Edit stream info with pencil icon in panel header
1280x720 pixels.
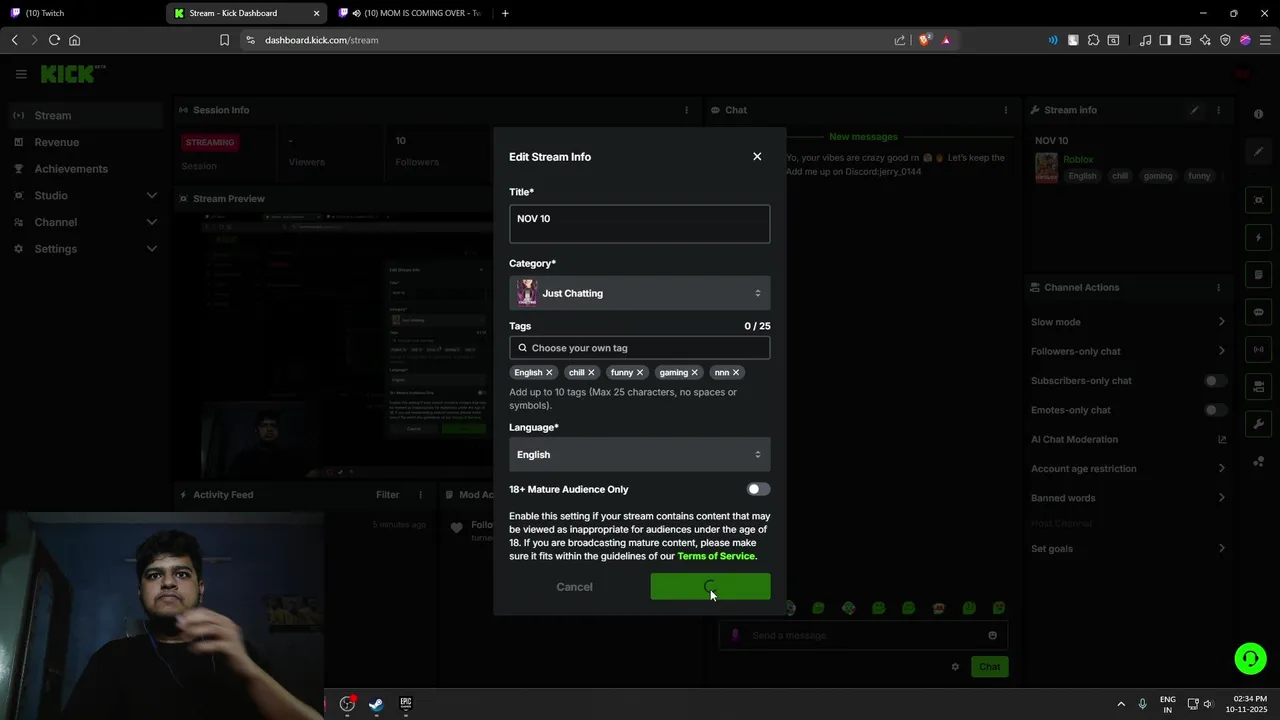(1194, 110)
